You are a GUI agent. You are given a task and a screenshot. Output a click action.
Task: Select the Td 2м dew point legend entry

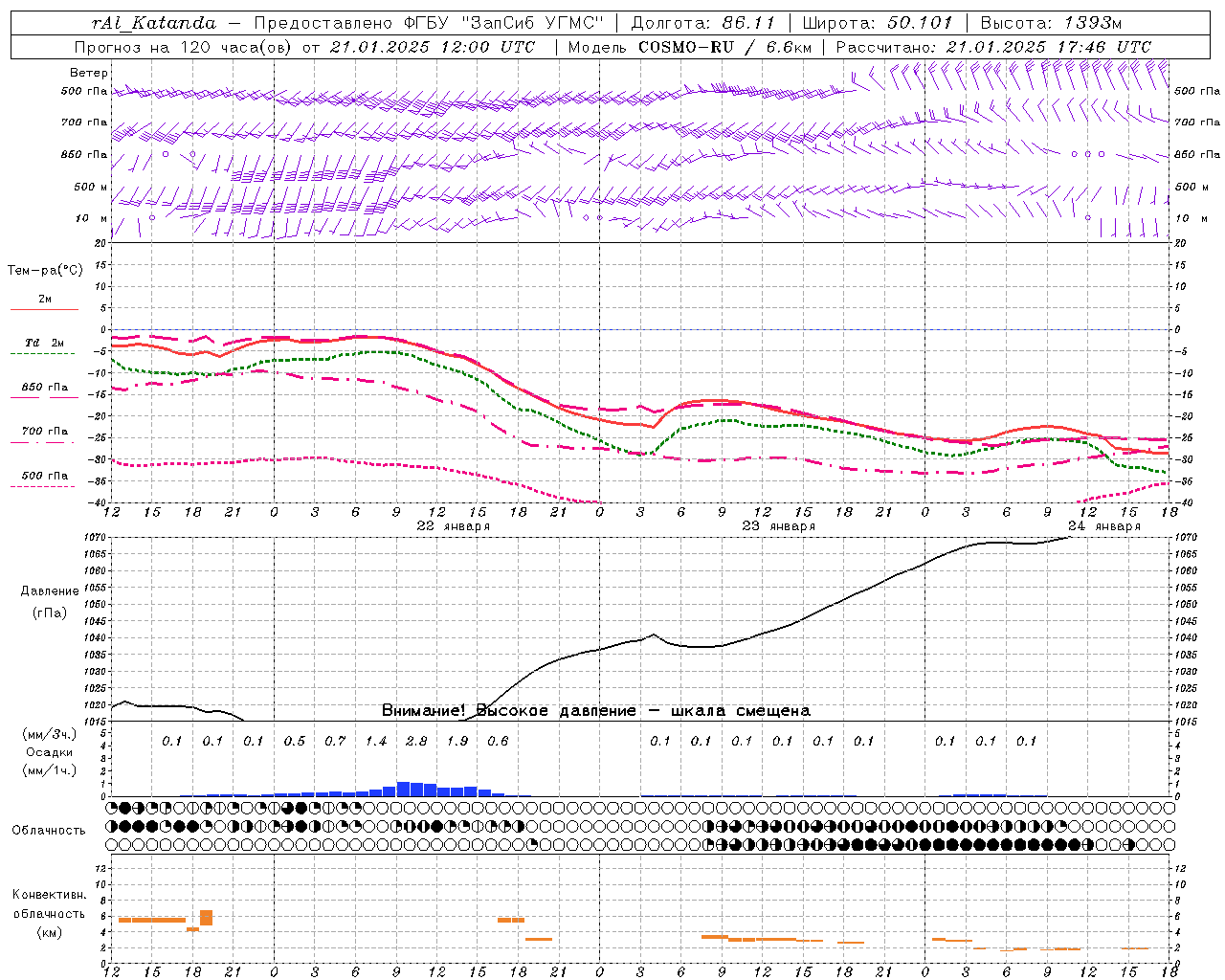[44, 343]
